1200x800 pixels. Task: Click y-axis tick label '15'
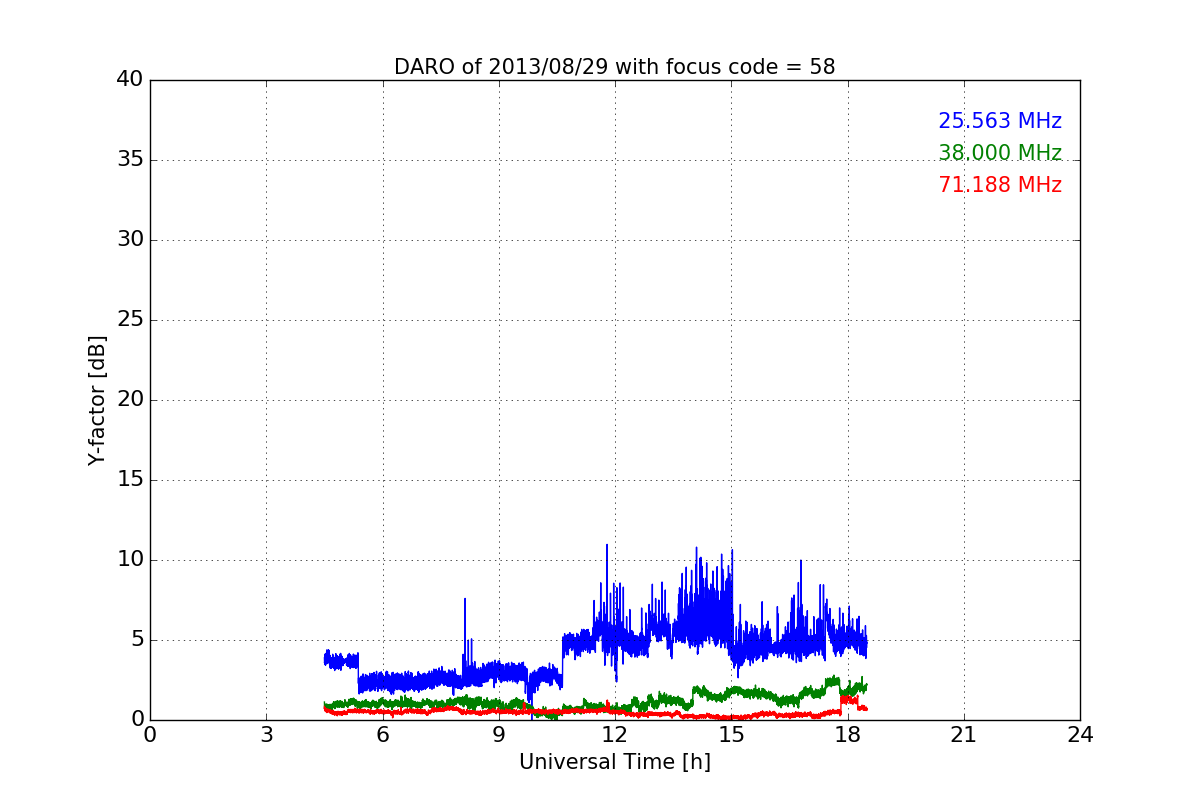click(x=130, y=480)
